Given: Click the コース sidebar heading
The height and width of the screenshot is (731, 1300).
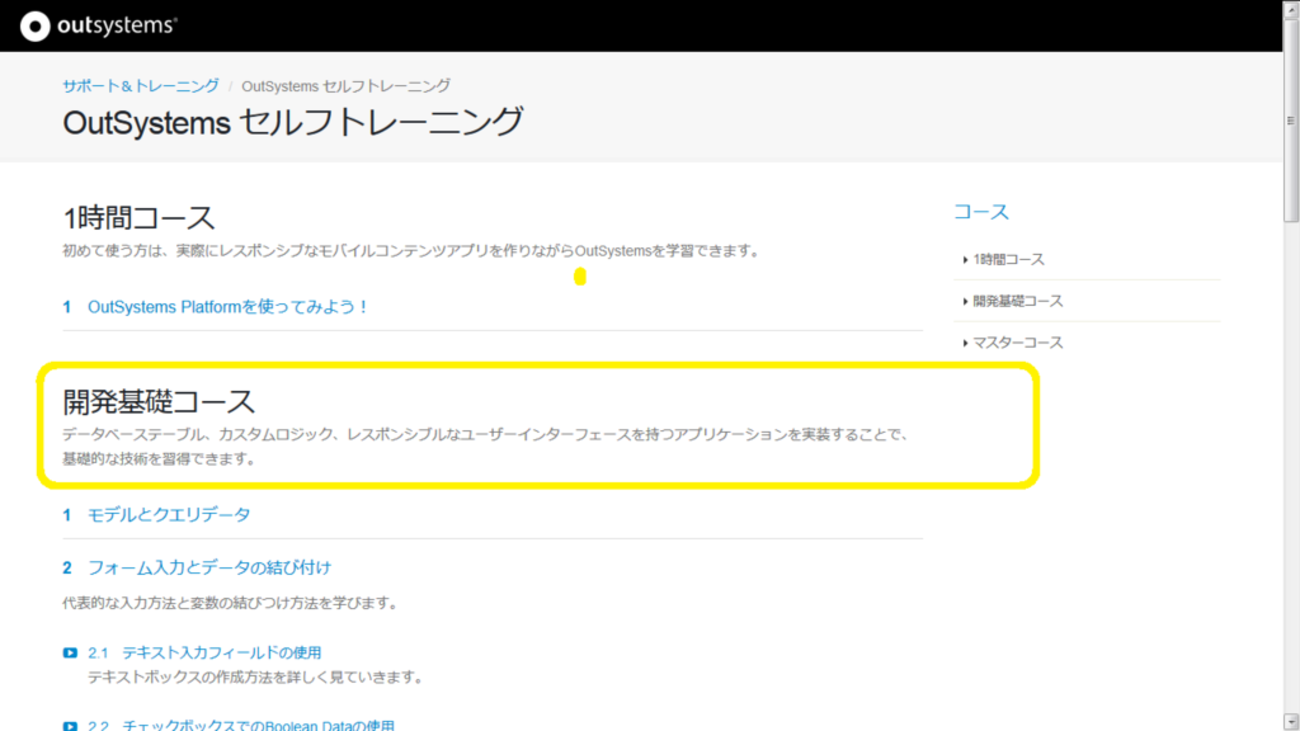Looking at the screenshot, I should pos(981,212).
